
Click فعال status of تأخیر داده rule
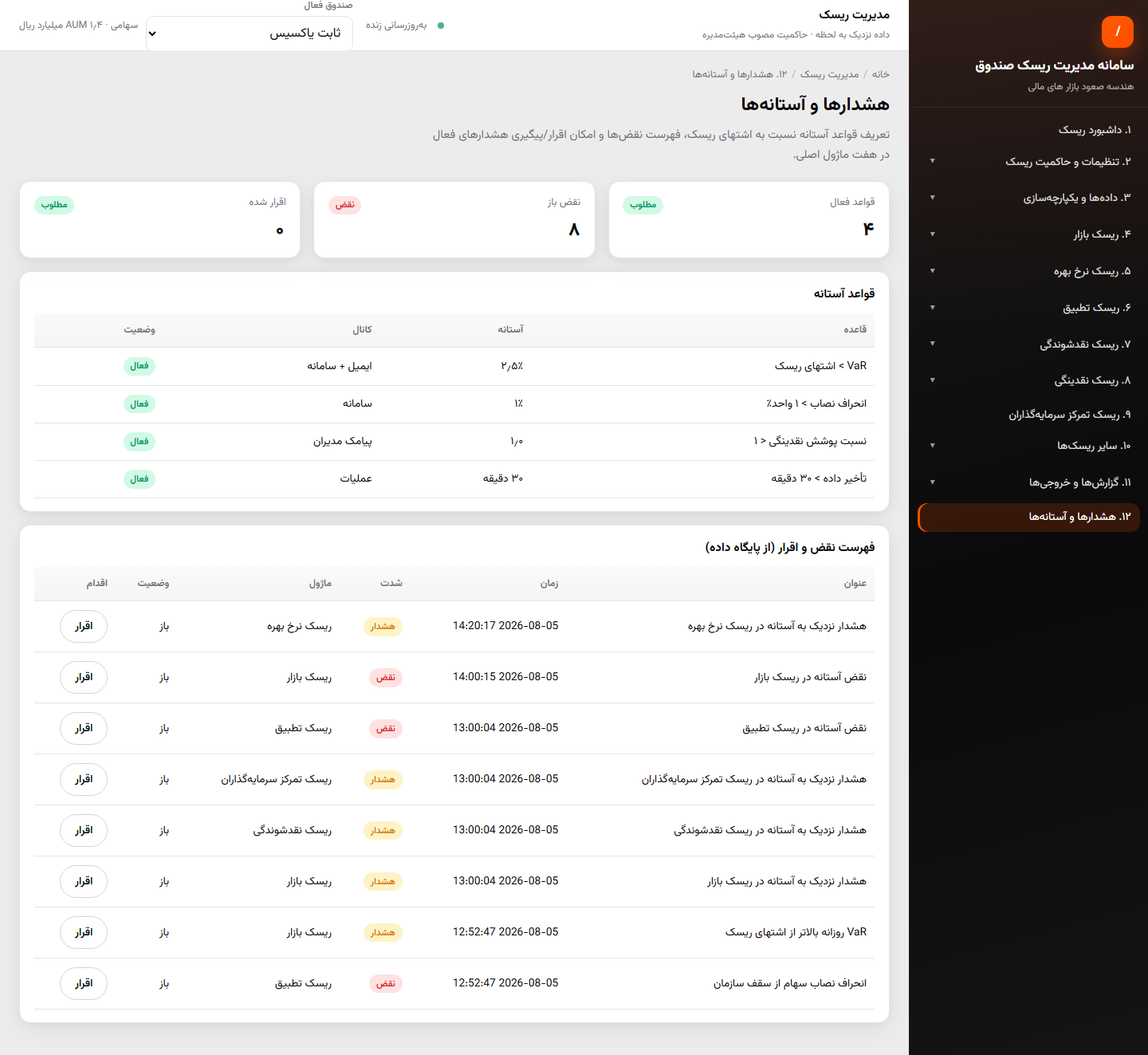click(140, 478)
